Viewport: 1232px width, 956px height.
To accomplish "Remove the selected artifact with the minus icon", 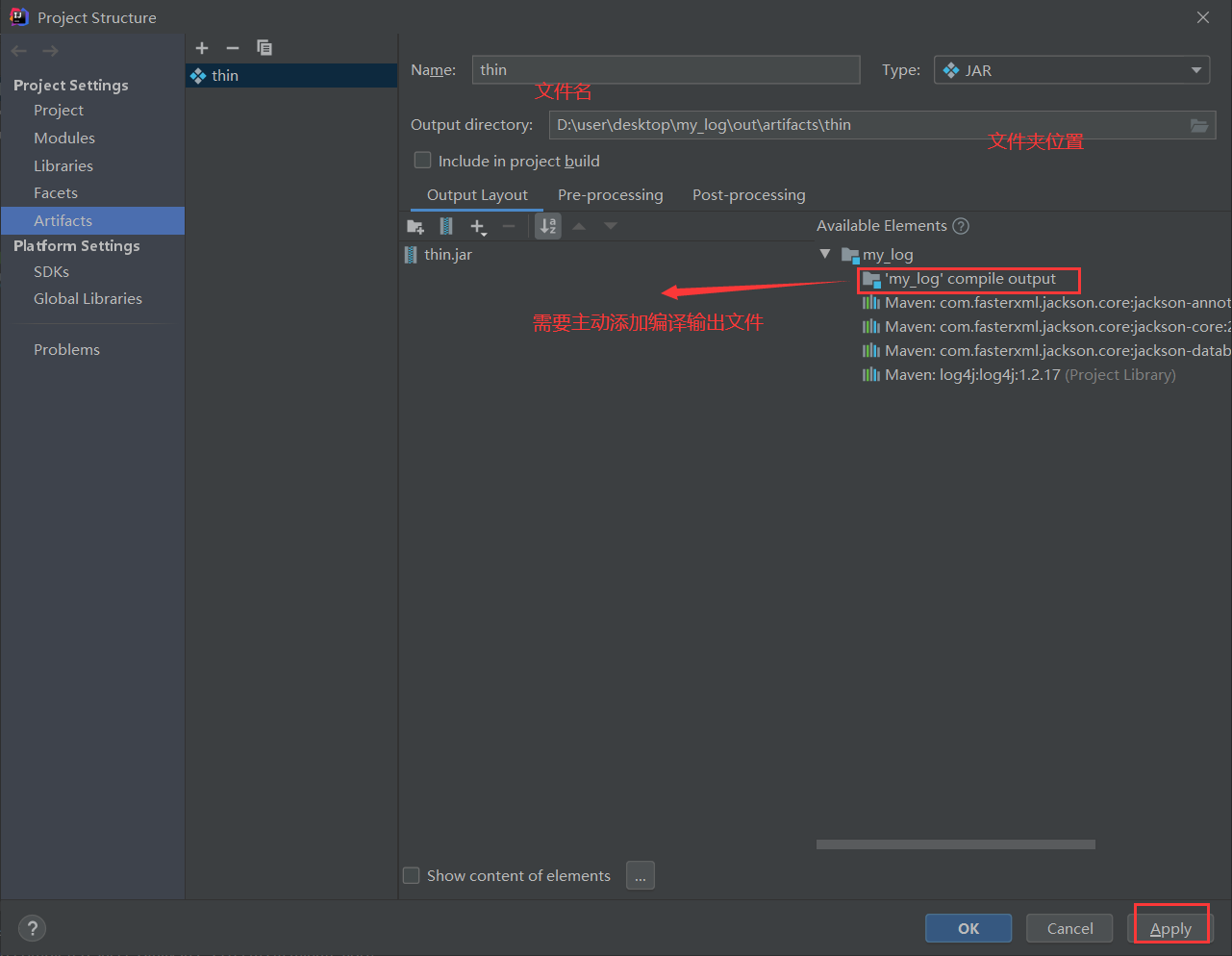I will [x=233, y=48].
